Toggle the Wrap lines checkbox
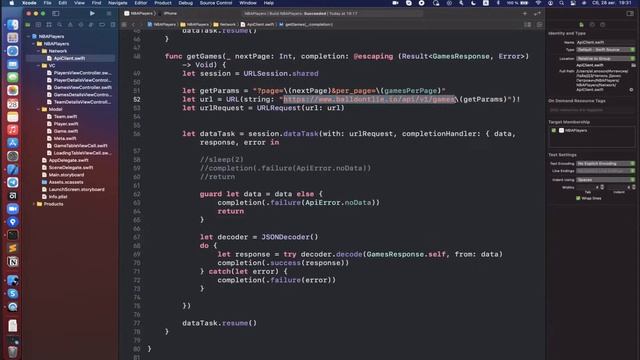The height and width of the screenshot is (360, 640). (578, 198)
